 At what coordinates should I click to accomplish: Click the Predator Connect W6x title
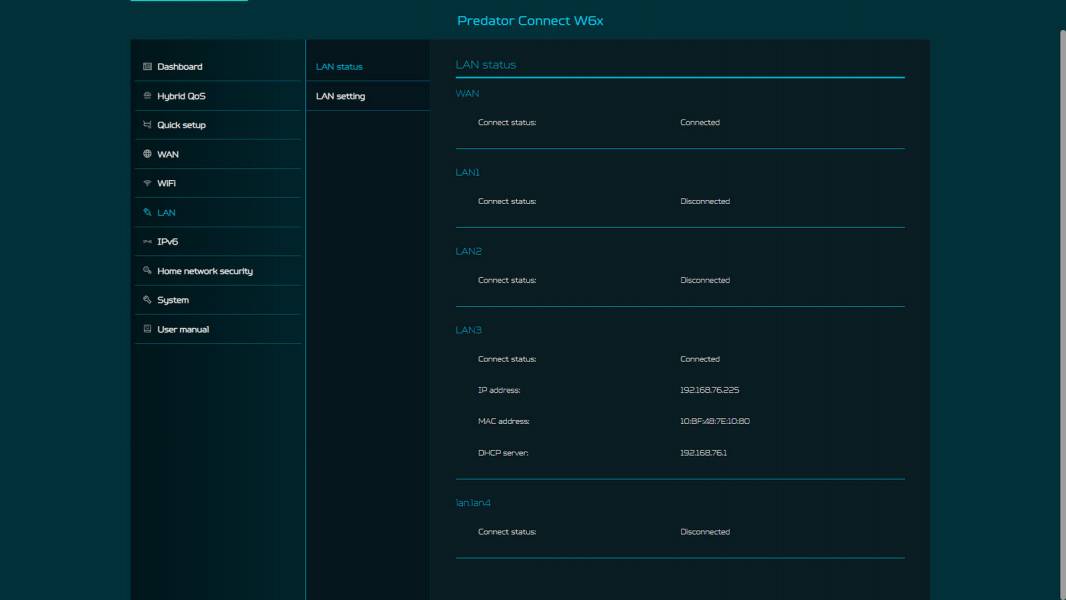(530, 20)
